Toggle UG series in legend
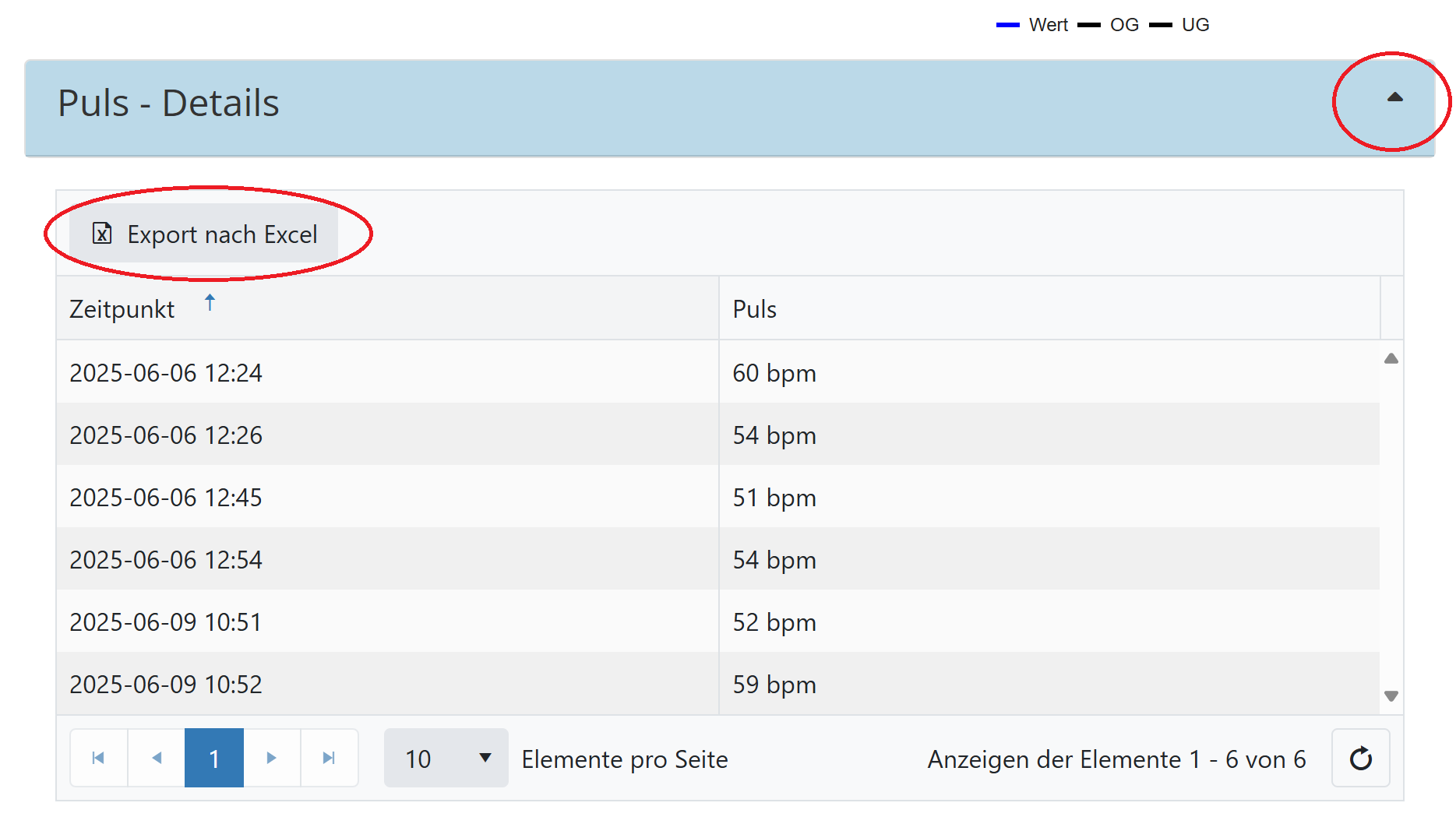Image resolution: width=1456 pixels, height=831 pixels. pyautogui.click(x=1181, y=25)
